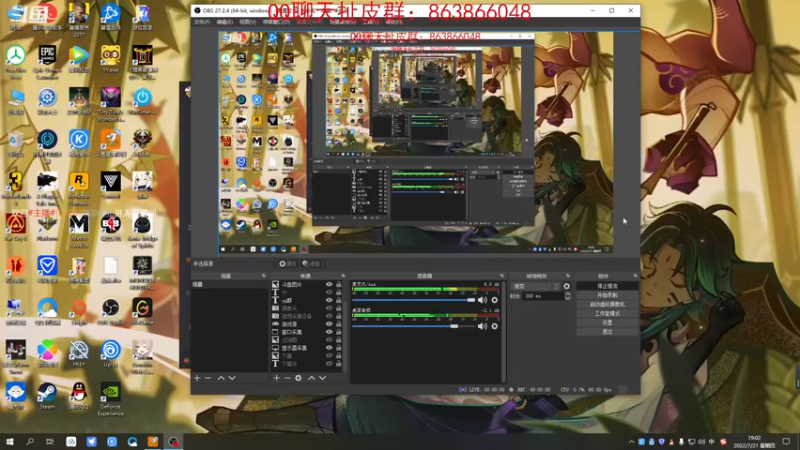This screenshot has height=450, width=800.
Task: Open the QQ penguin desktop icon
Action: coord(79,396)
